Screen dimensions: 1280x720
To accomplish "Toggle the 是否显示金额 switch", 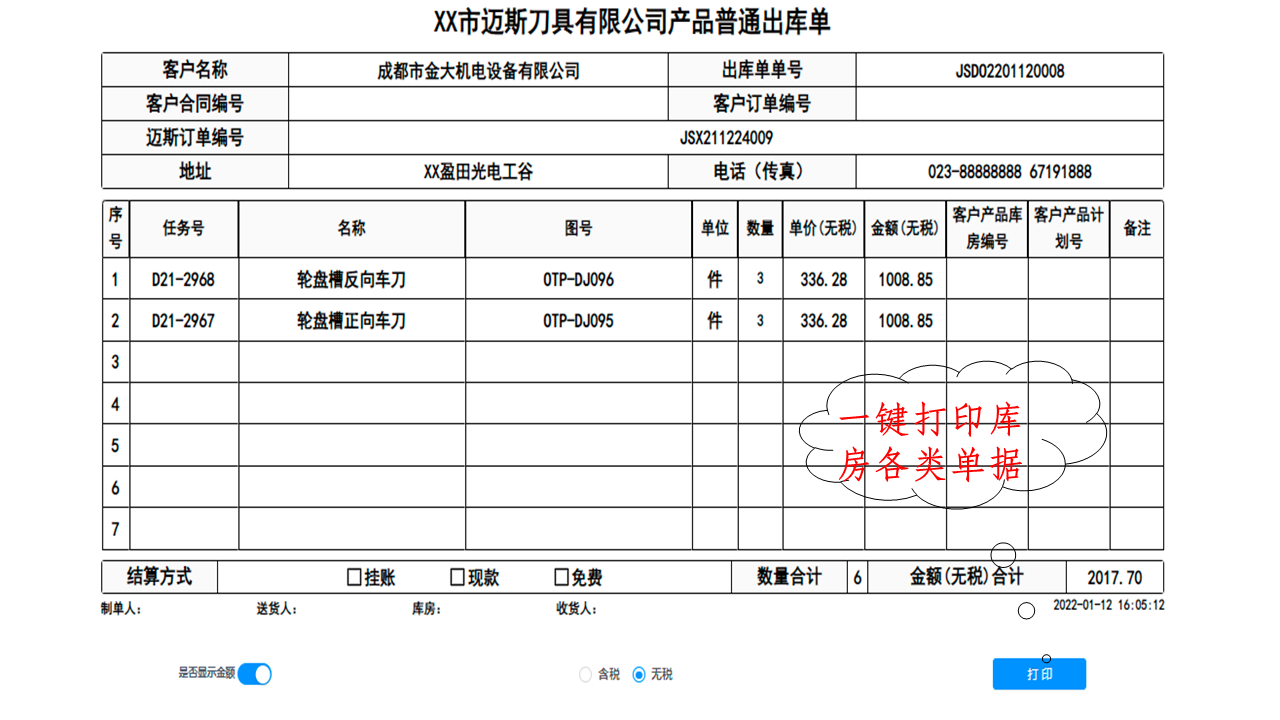I will pyautogui.click(x=254, y=674).
